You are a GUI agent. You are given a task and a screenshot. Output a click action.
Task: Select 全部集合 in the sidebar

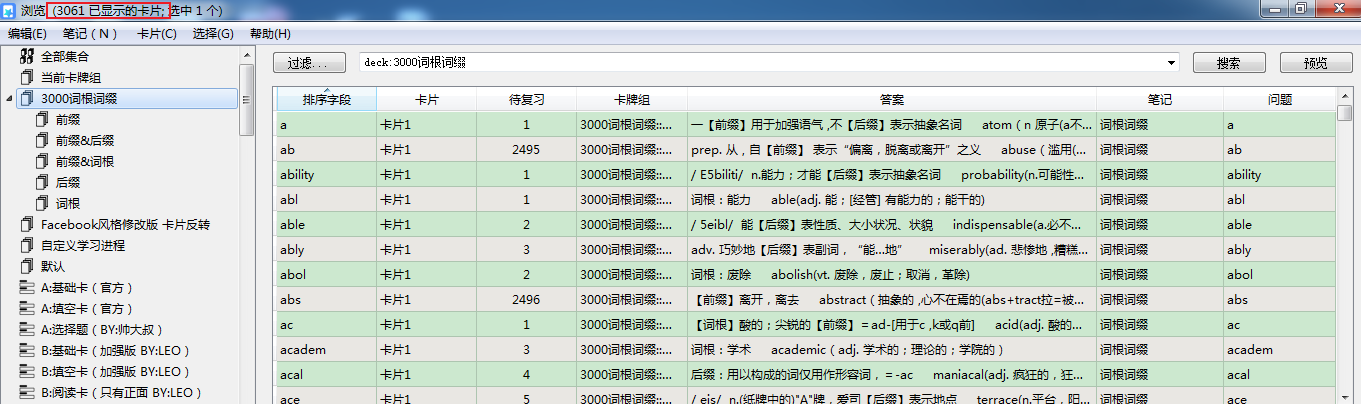65,56
